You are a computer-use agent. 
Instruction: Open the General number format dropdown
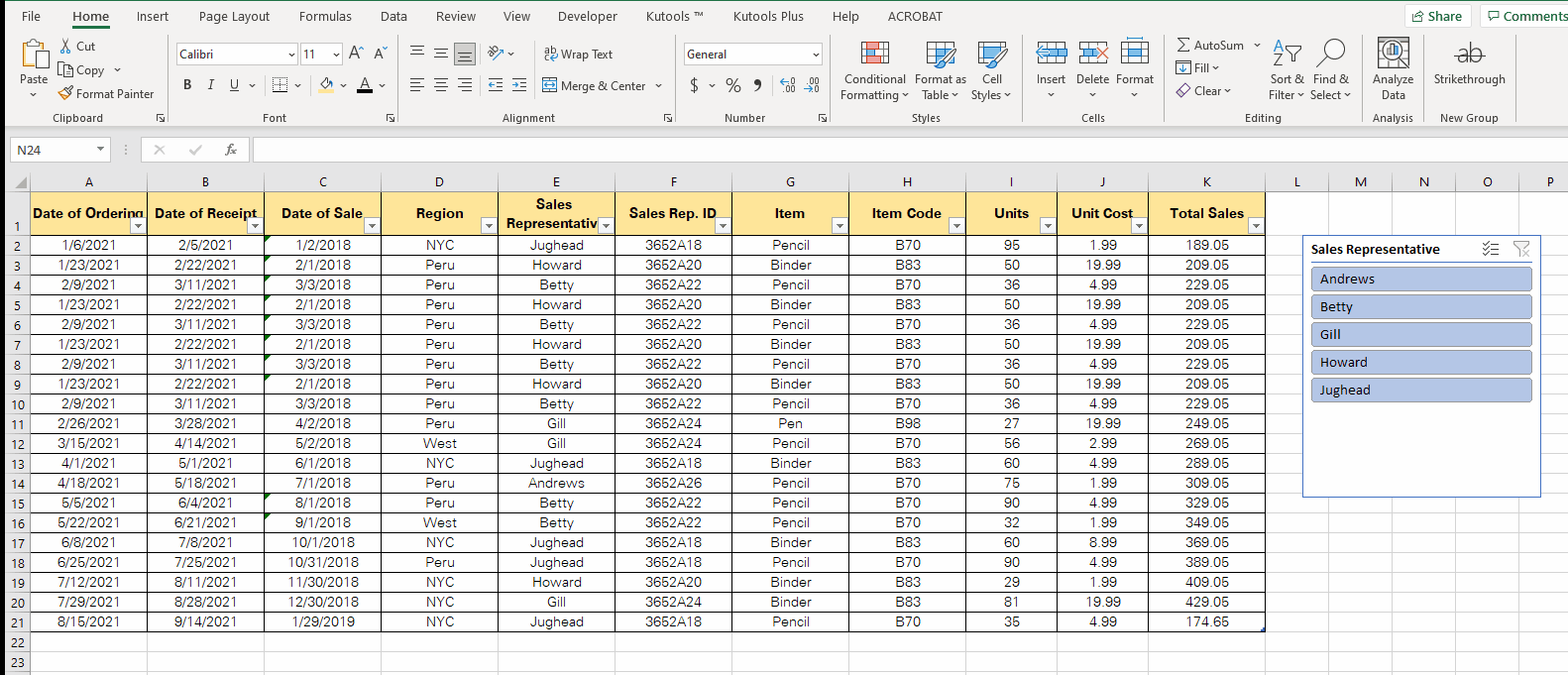point(816,55)
